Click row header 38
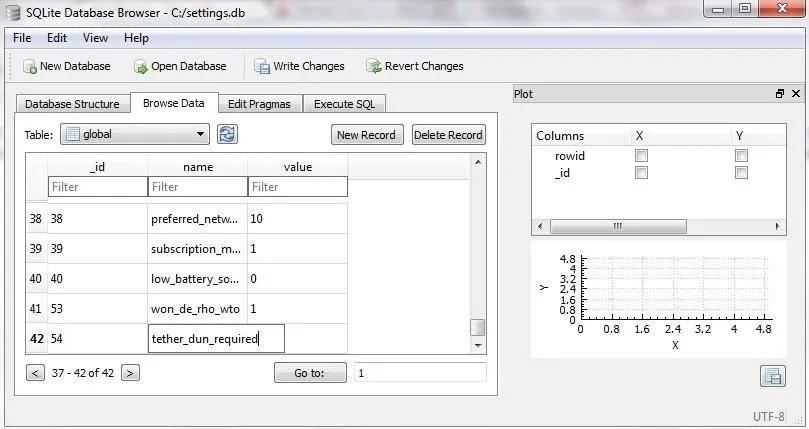Viewport: 809px width, 429px height. pyautogui.click(x=36, y=219)
